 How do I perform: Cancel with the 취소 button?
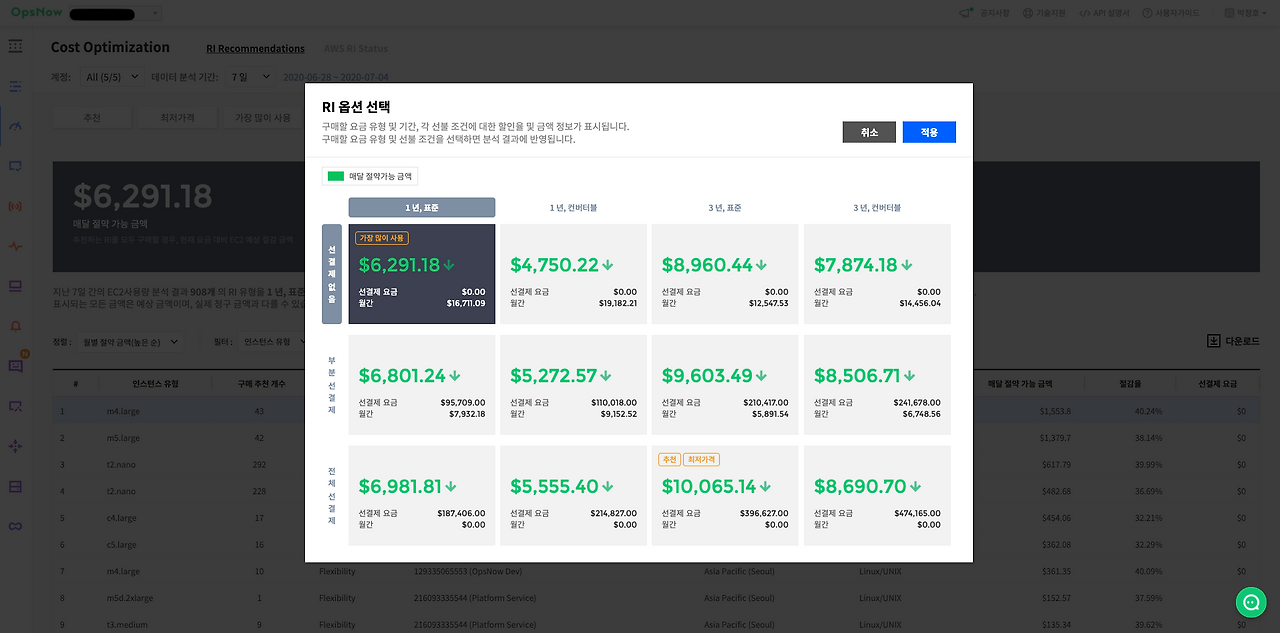click(869, 132)
